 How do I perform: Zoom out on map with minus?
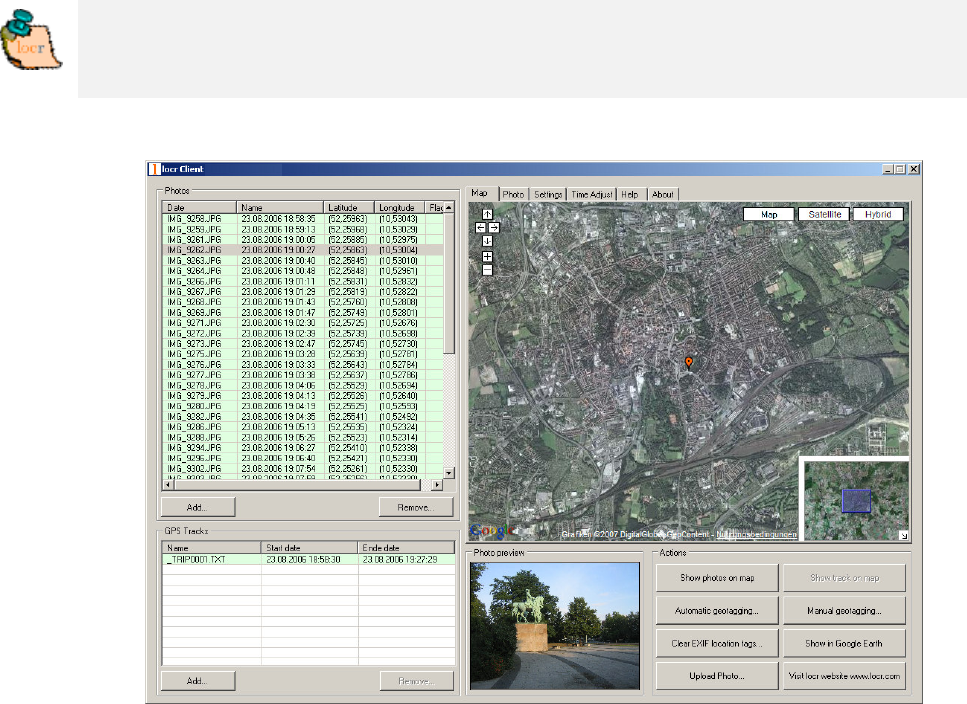coord(487,269)
